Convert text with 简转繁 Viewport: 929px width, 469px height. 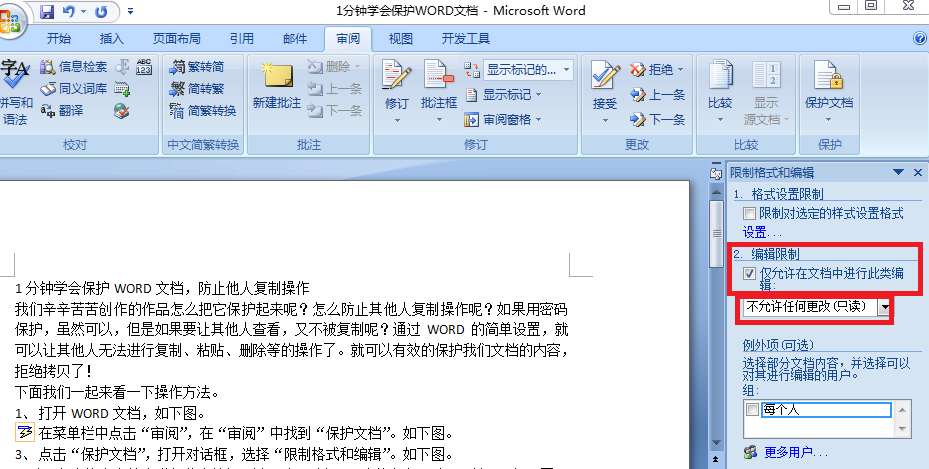pyautogui.click(x=197, y=89)
